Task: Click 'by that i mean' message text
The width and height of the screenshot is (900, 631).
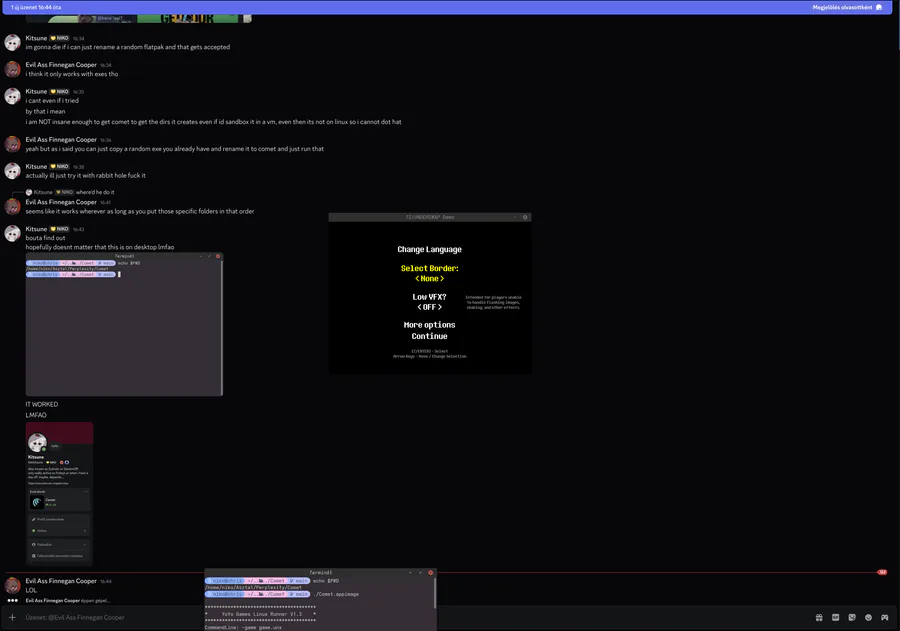Action: click(x=45, y=111)
